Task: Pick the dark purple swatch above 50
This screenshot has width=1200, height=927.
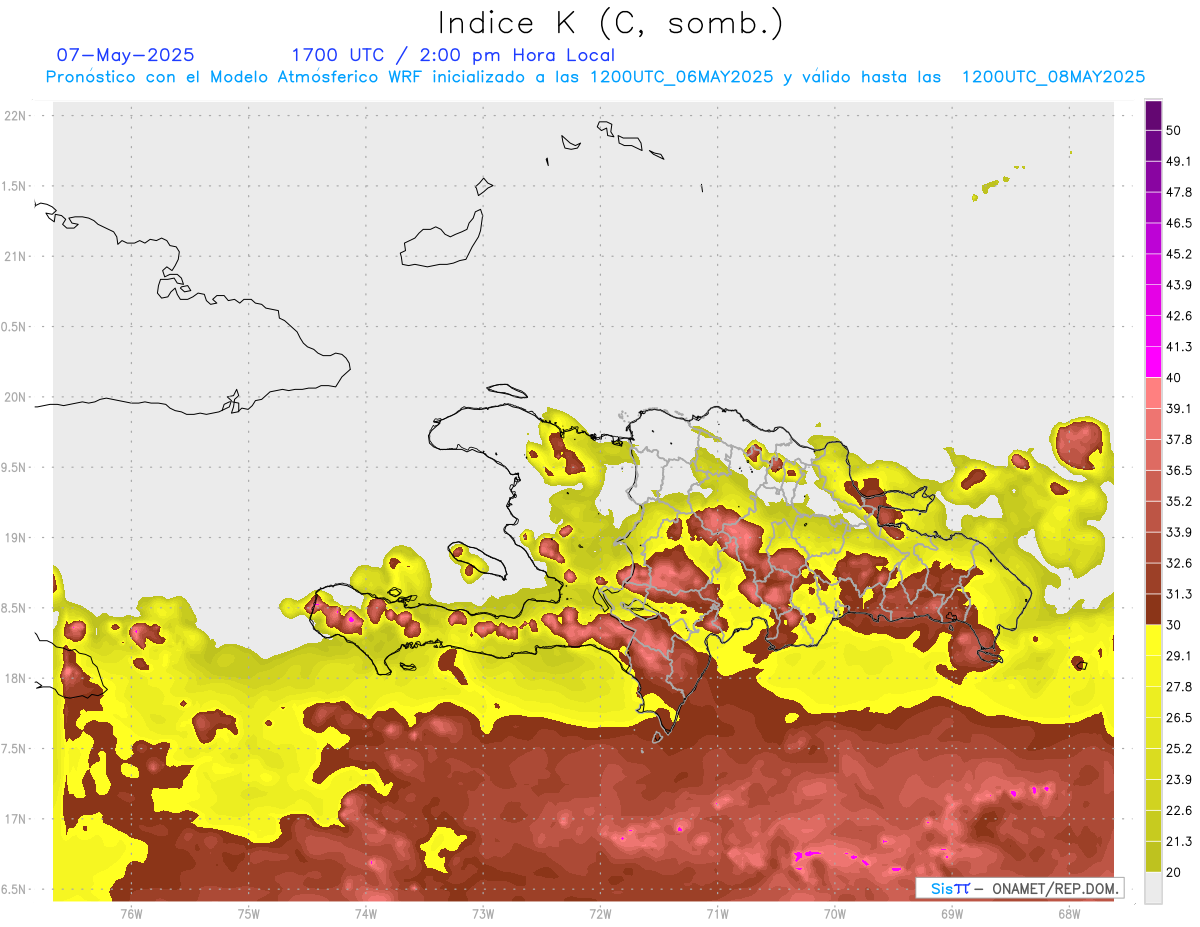Action: point(1153,115)
